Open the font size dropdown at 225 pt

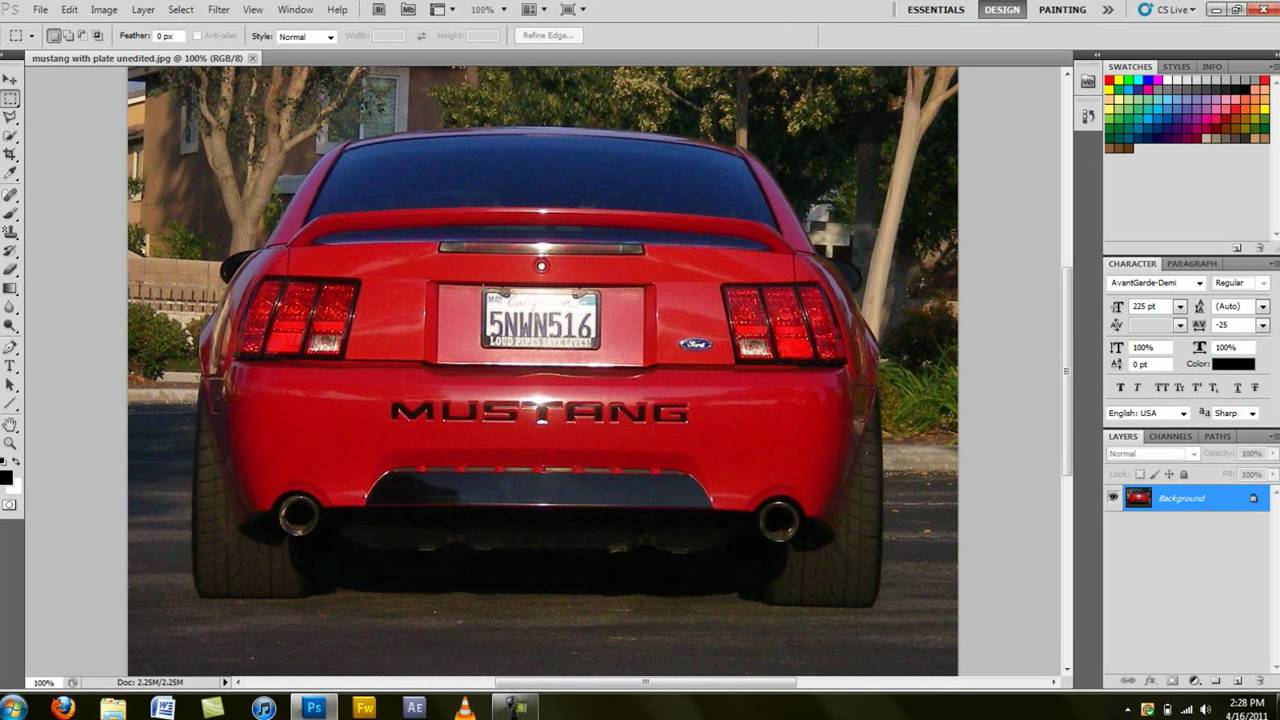pyautogui.click(x=1180, y=307)
